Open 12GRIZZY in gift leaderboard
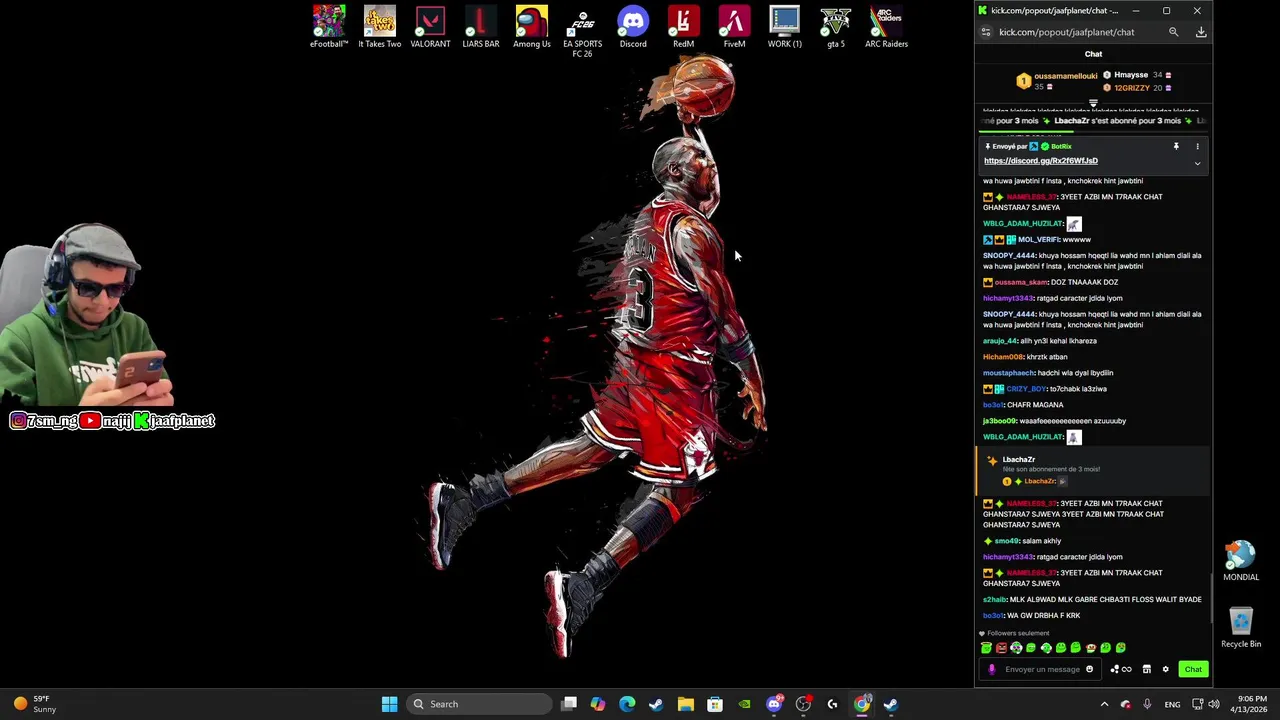 [x=1132, y=88]
